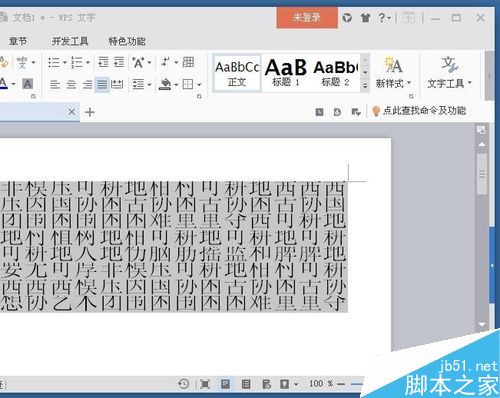Expand borders dropdown arrow
The image size is (500, 398).
pos(199,85)
